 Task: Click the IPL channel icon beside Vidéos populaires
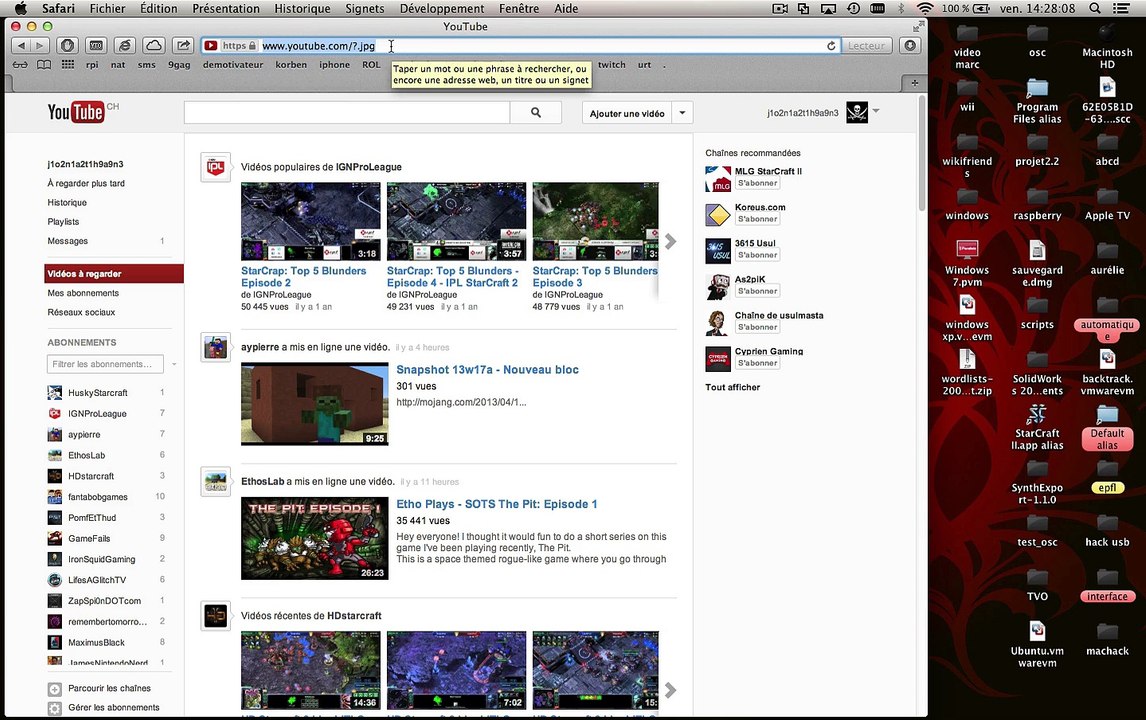[x=216, y=167]
